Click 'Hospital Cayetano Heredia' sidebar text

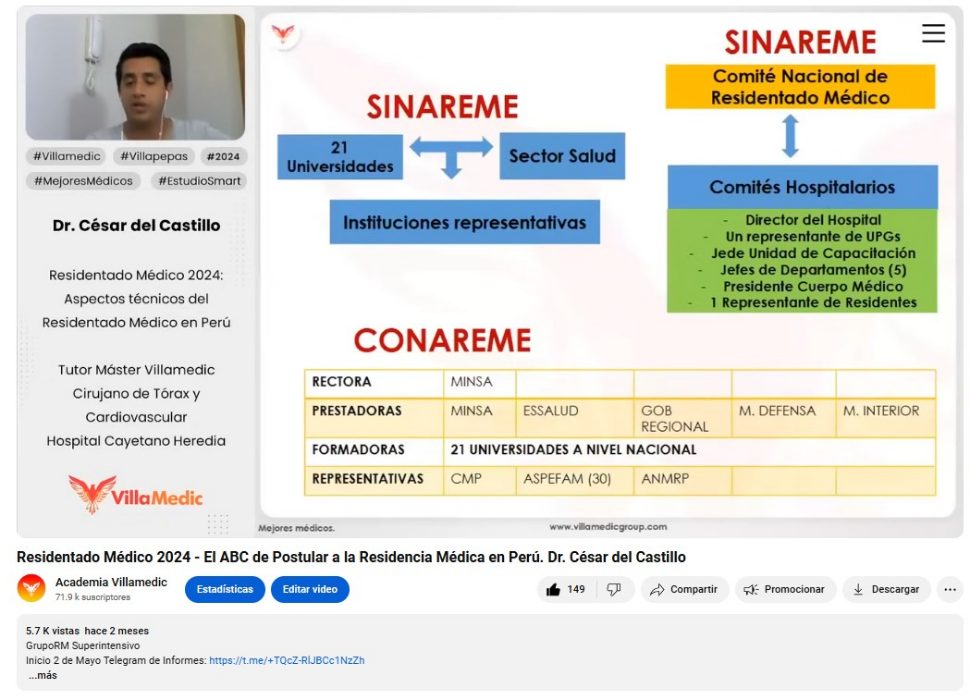point(136,441)
